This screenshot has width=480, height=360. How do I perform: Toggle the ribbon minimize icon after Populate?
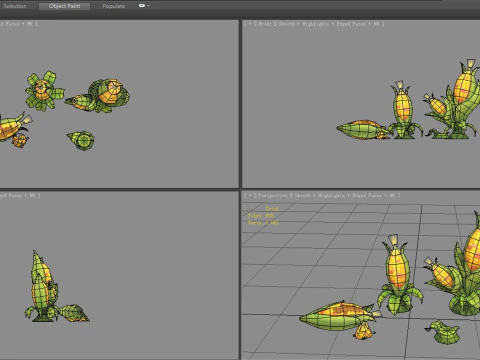[x=142, y=6]
